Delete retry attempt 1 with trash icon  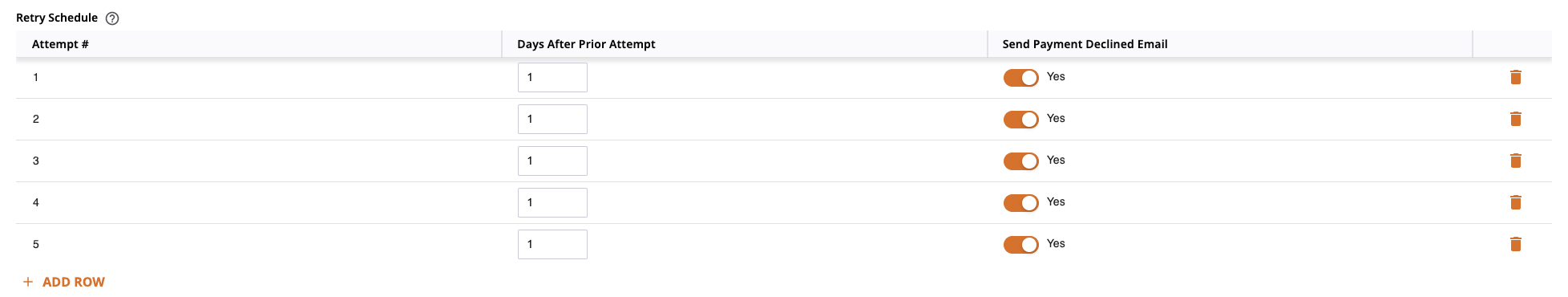coord(1516,77)
